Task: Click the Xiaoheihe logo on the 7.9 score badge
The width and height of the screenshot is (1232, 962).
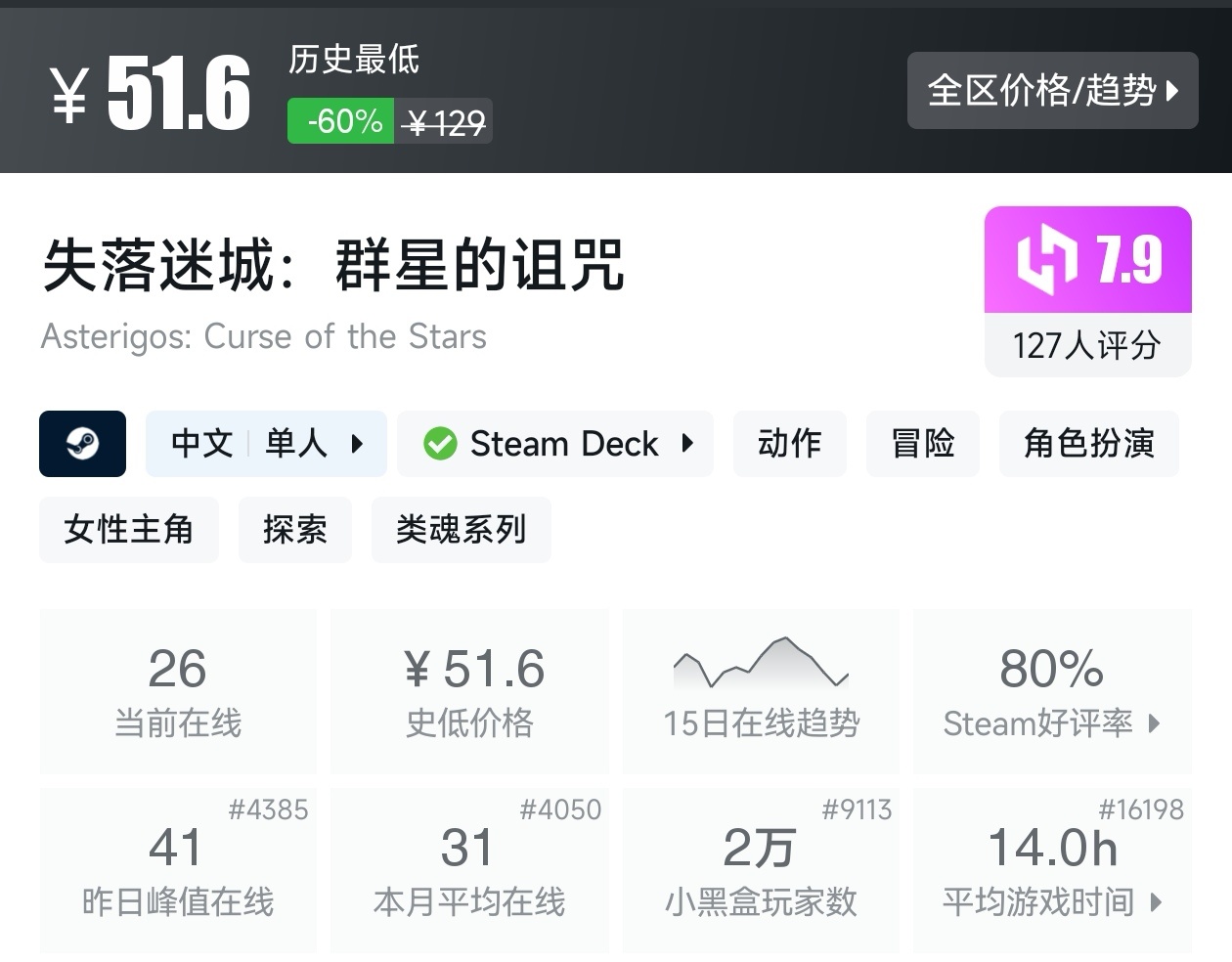Action: pos(1047,259)
